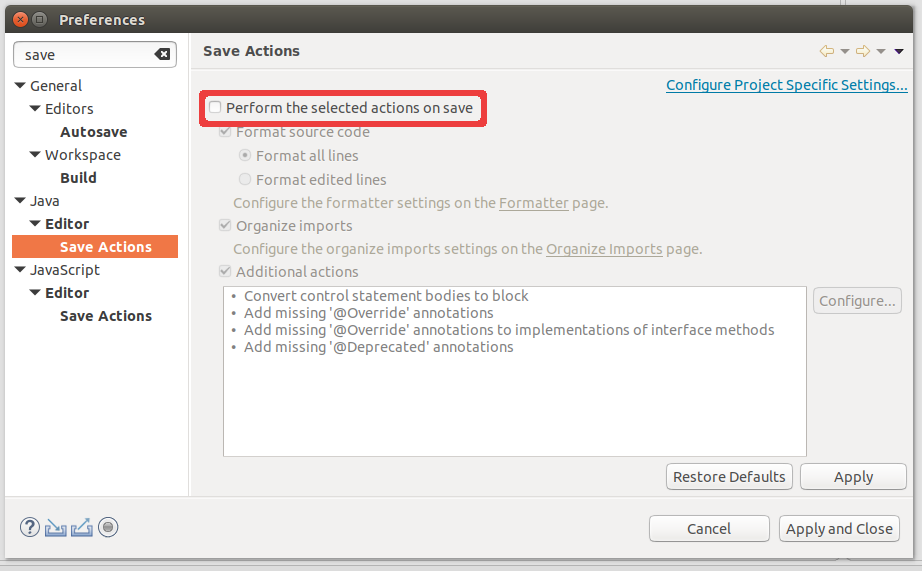Click the Import preferences icon
922x571 pixels.
tap(56, 528)
